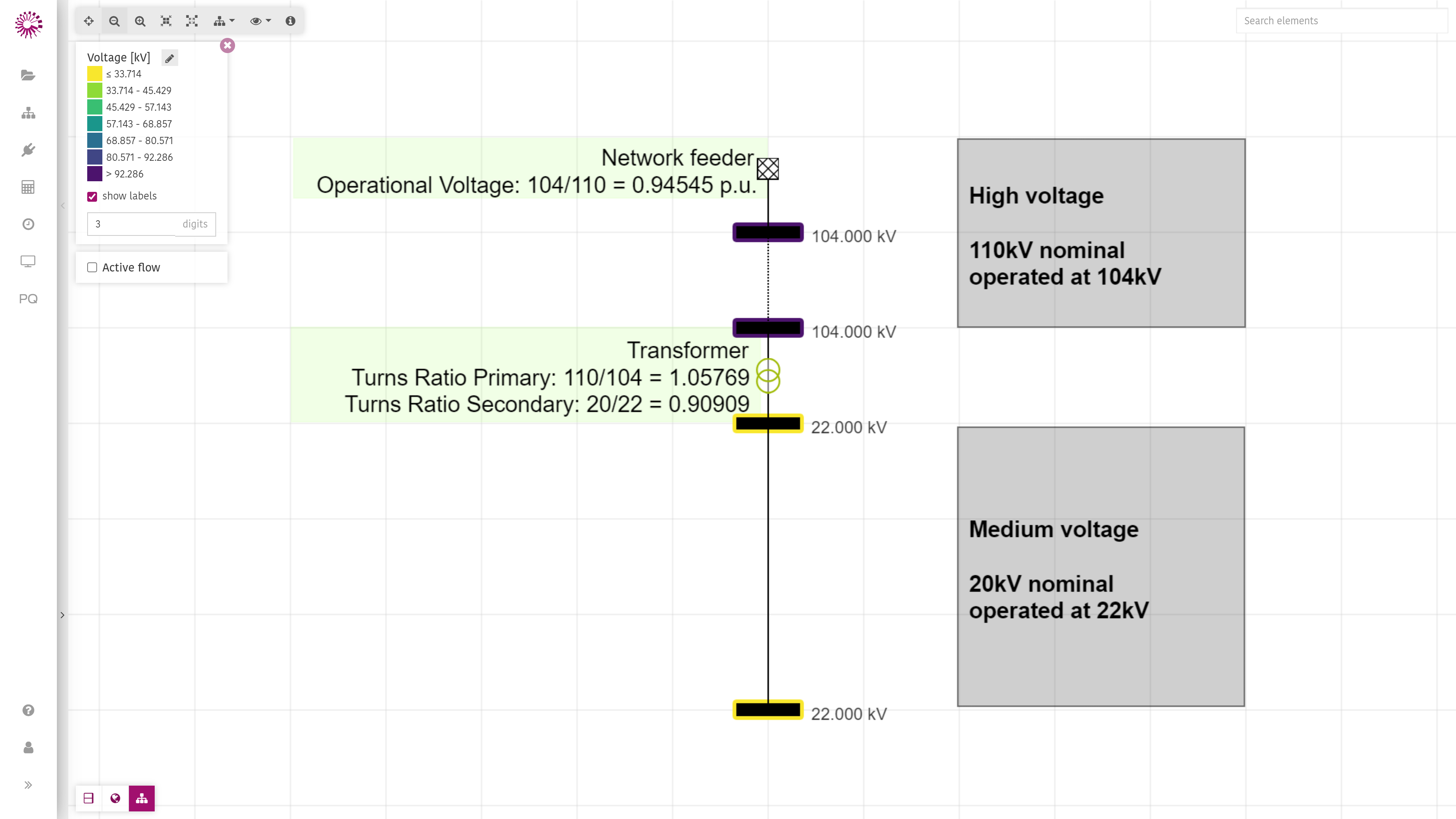
Task: Select the pan/move tool in toolbar
Action: click(x=89, y=21)
